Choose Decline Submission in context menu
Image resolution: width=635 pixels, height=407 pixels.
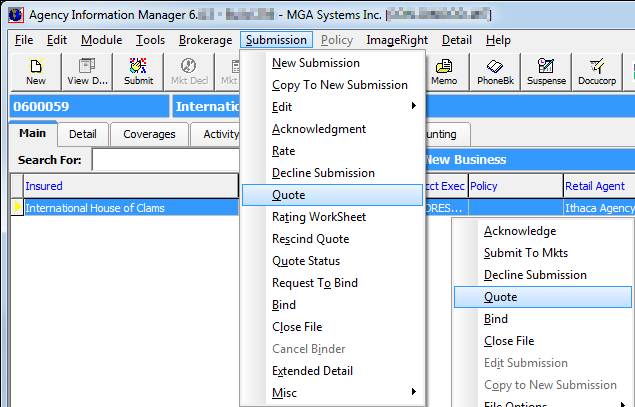(x=535, y=275)
